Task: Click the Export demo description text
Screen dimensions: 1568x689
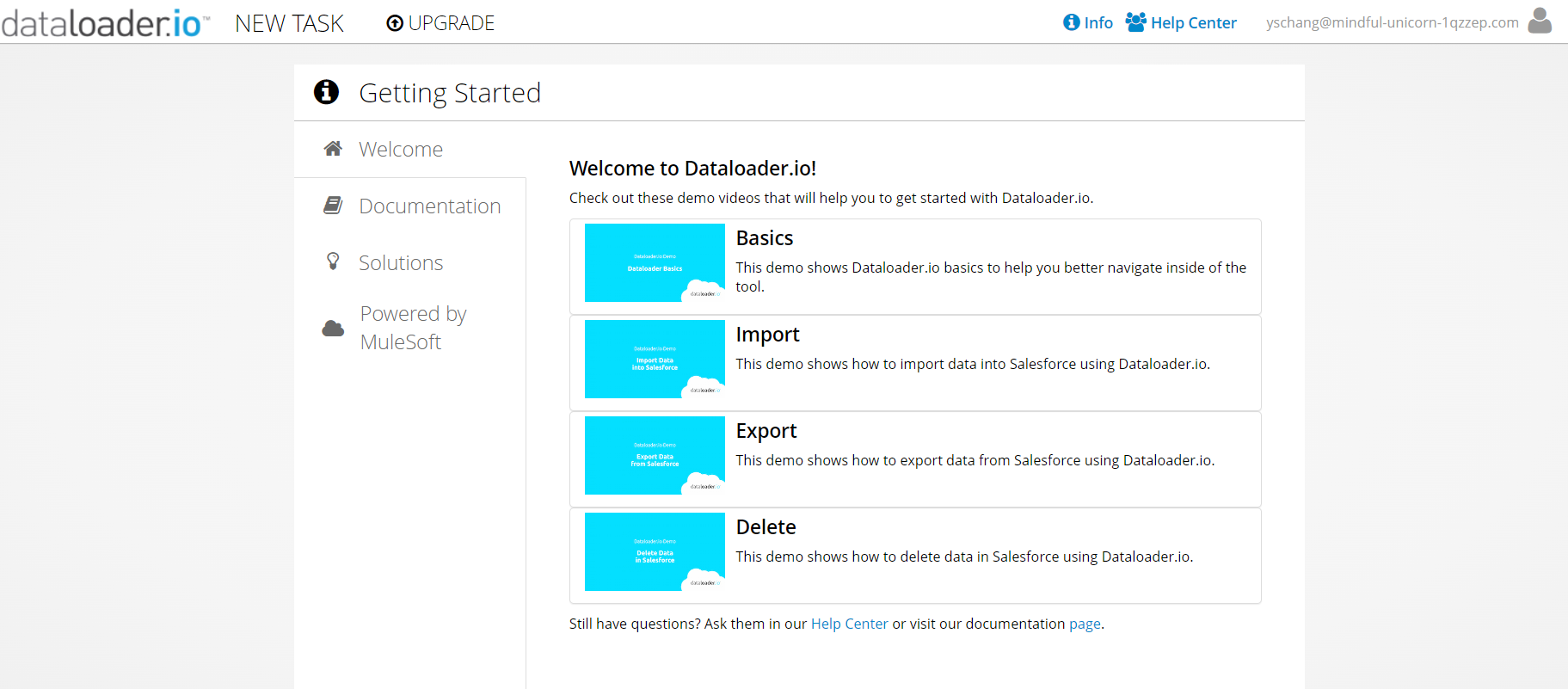Action: tap(975, 460)
